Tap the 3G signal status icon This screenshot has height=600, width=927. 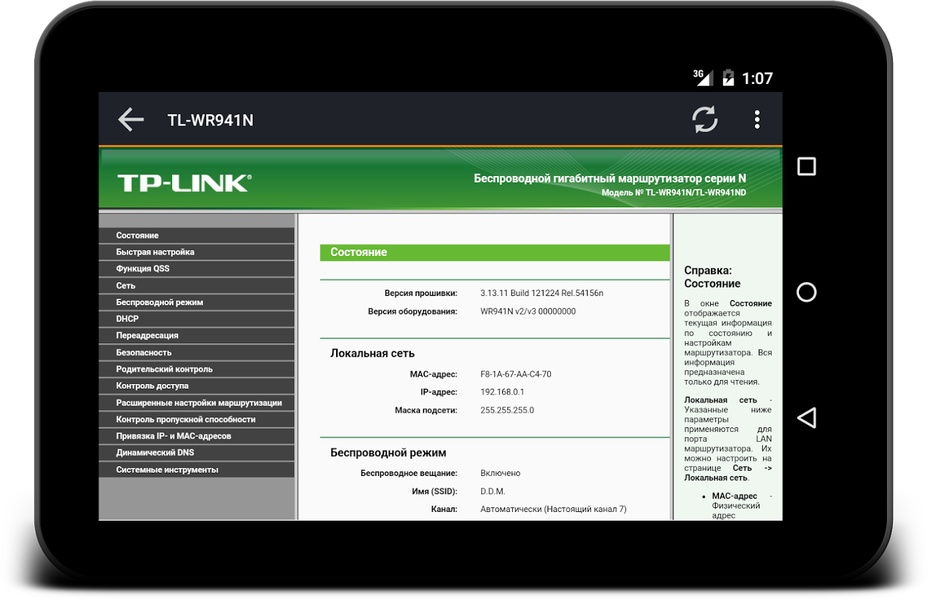[x=703, y=77]
